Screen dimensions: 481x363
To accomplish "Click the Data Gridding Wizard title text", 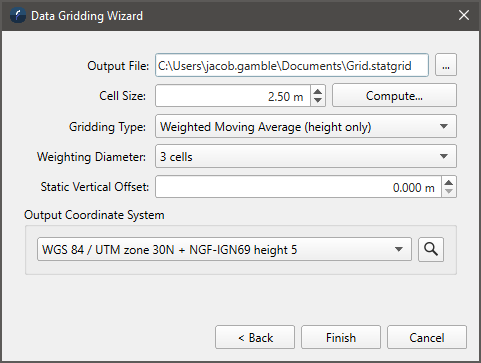I will point(87,16).
